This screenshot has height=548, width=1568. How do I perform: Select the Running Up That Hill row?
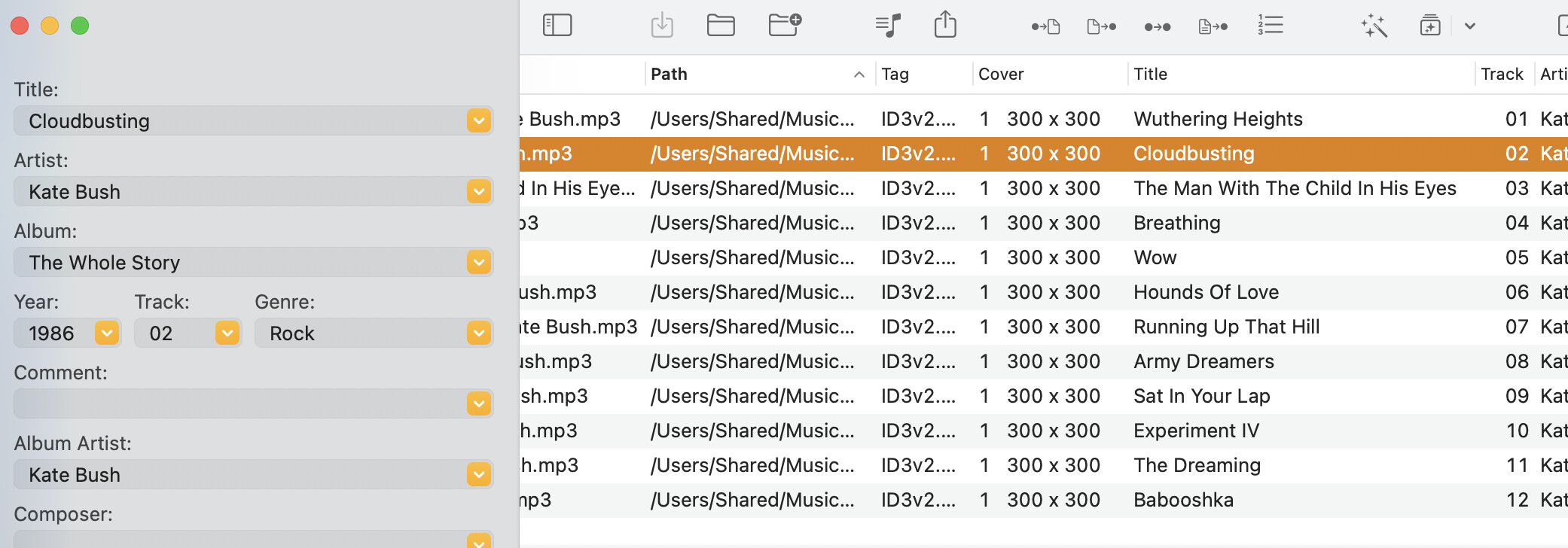(x=1226, y=327)
